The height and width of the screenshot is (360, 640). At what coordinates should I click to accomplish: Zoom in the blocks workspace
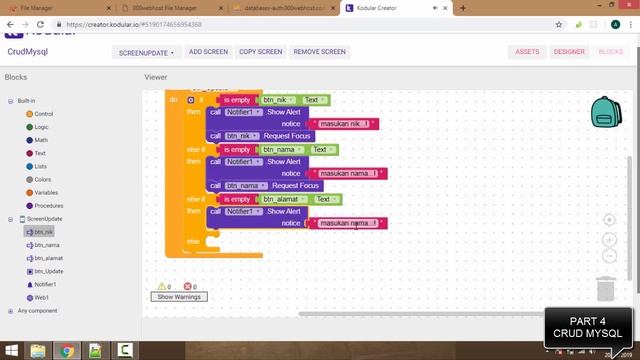click(x=609, y=240)
